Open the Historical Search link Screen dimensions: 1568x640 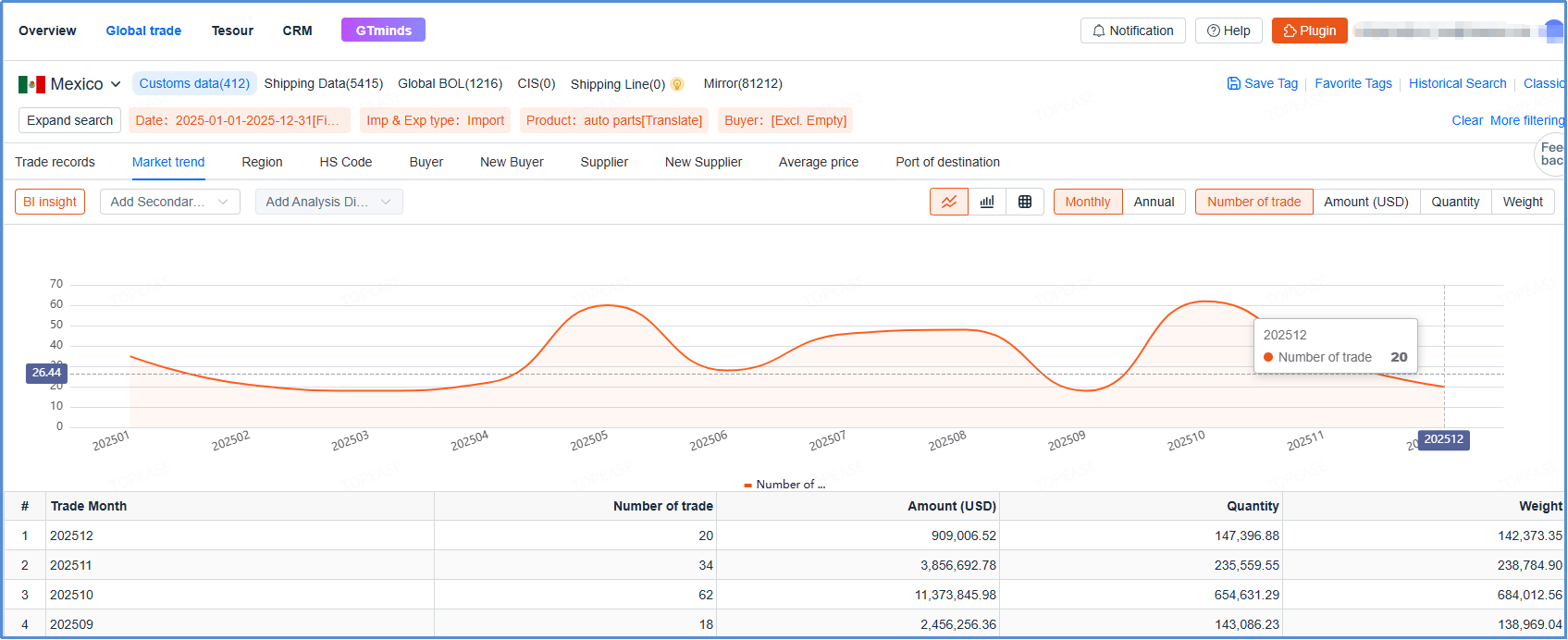click(x=1457, y=83)
